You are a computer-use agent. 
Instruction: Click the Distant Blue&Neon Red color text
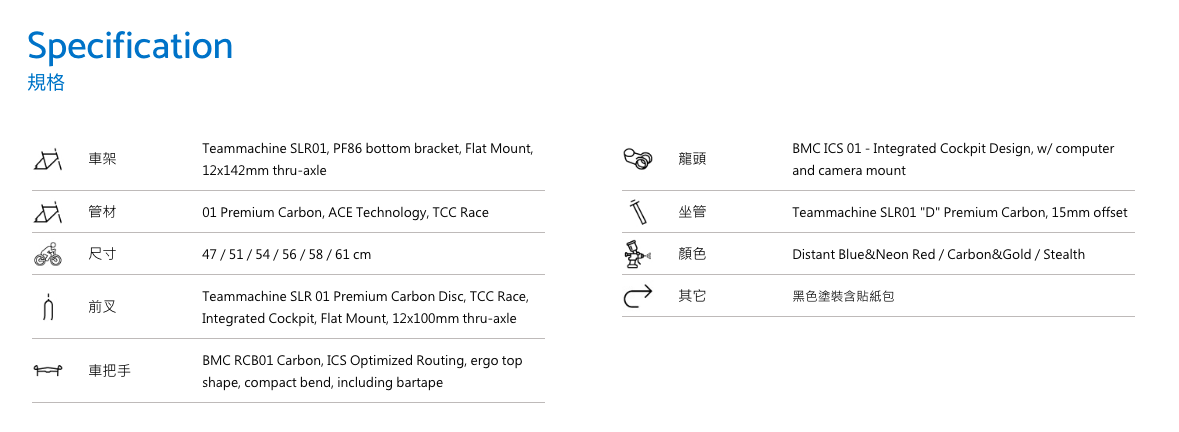click(x=863, y=255)
